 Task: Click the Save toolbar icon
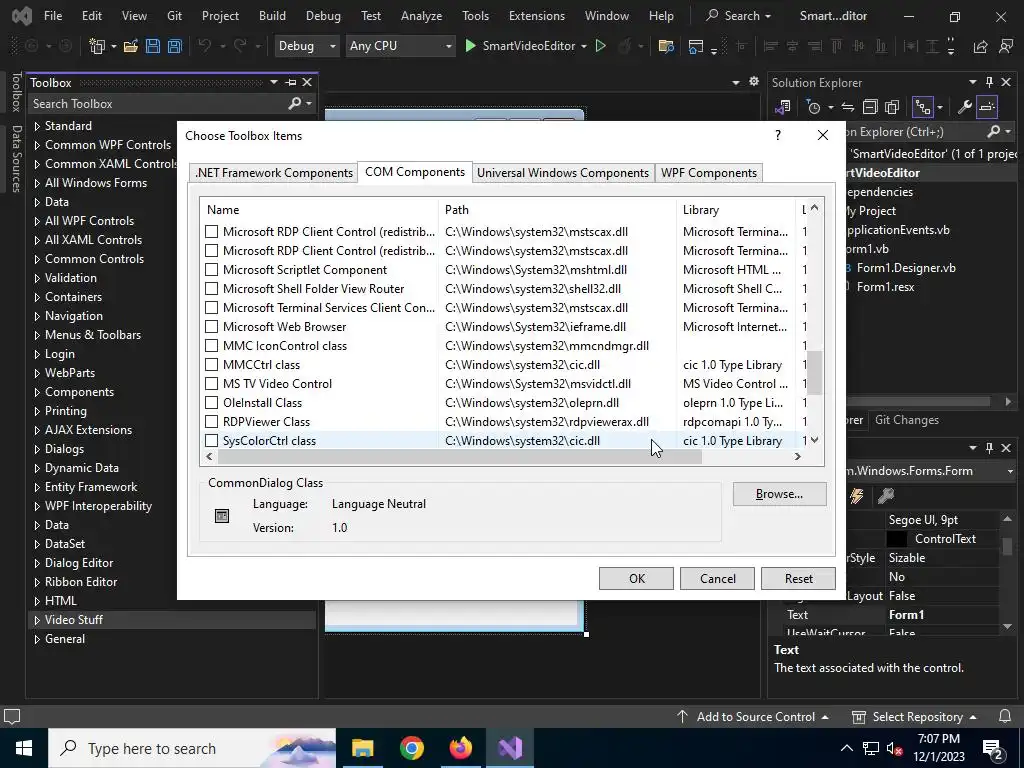153,46
